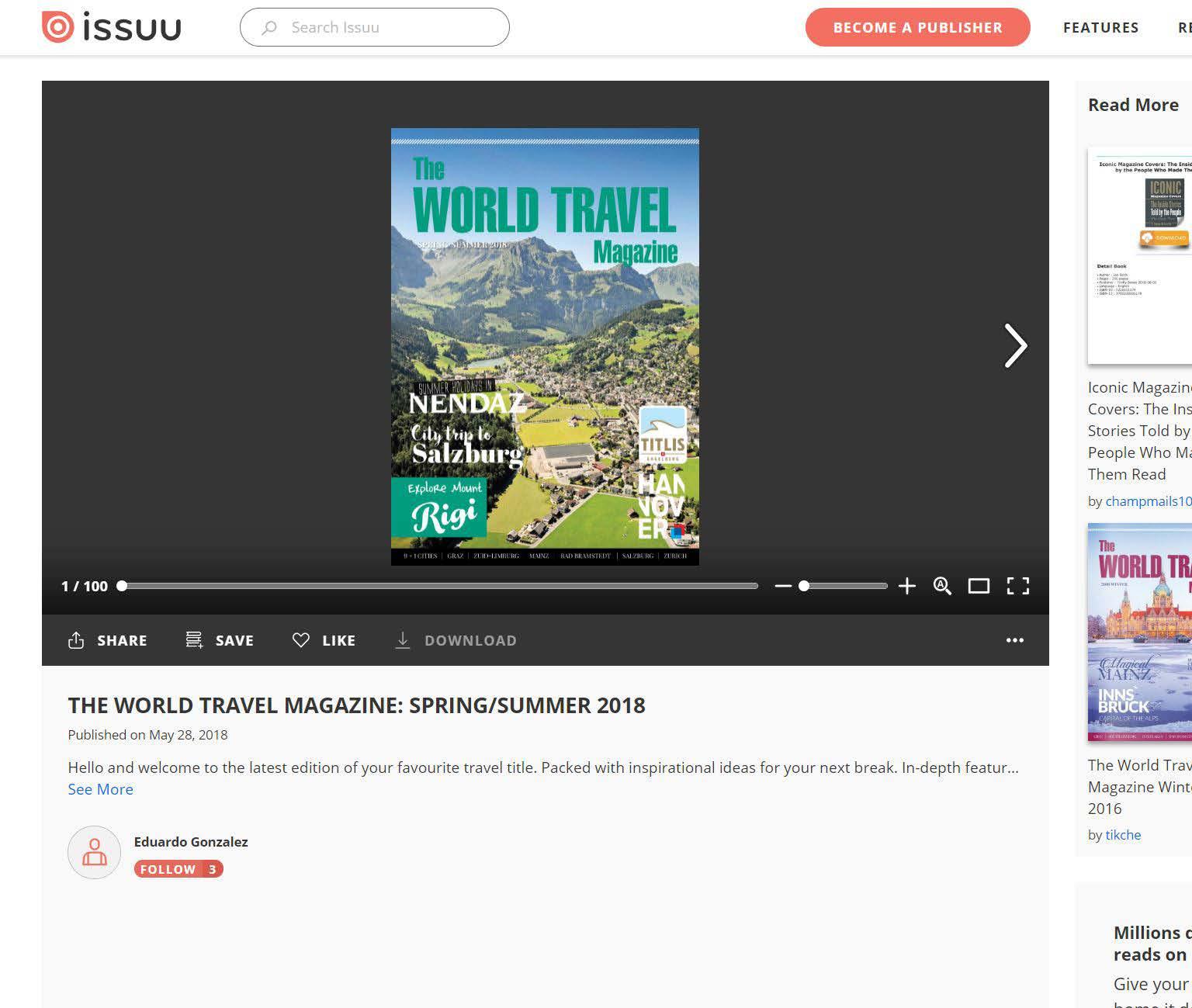
Task: Open the more options ellipsis menu
Action: coord(1015,640)
